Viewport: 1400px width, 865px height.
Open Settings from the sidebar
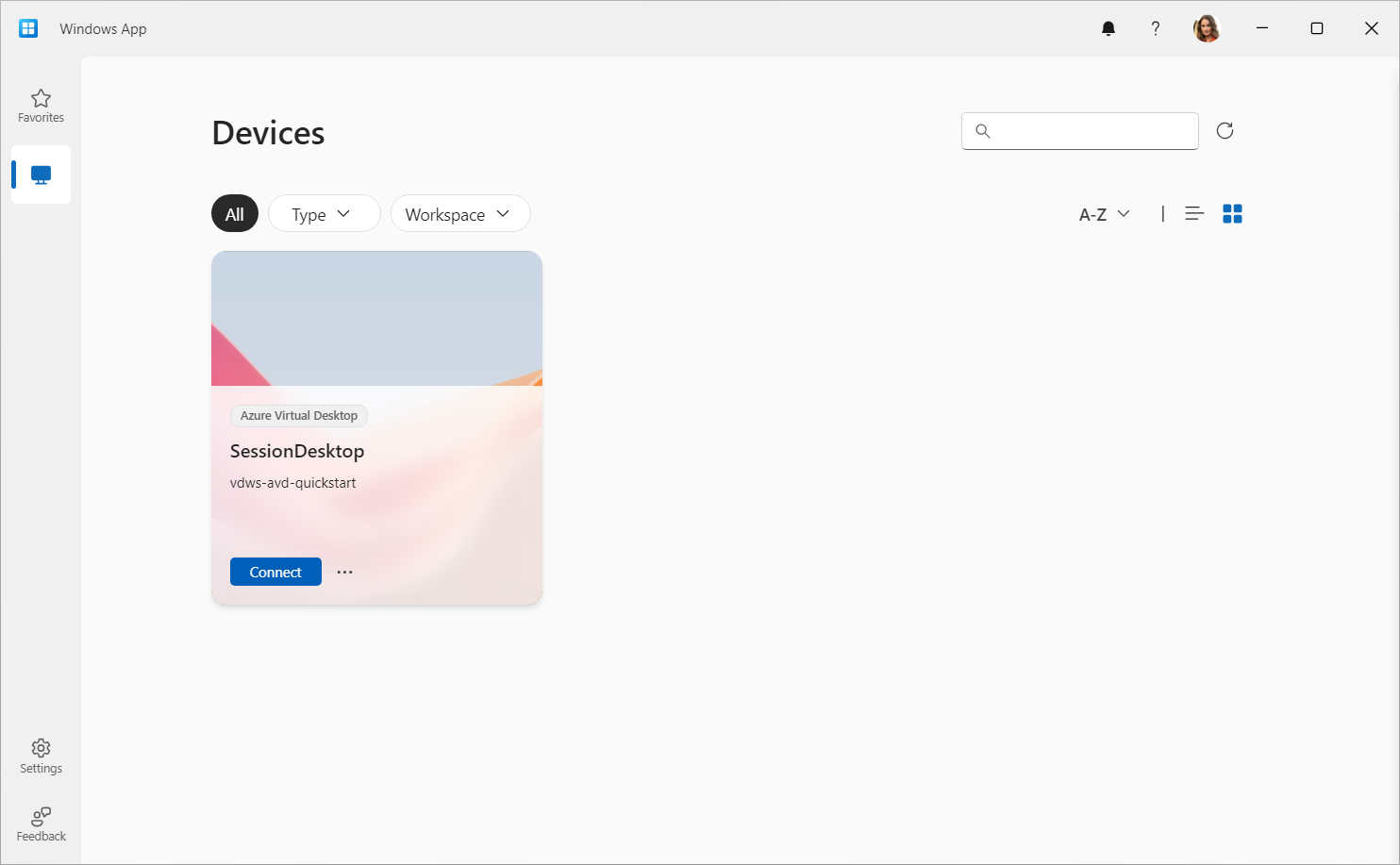click(x=41, y=757)
